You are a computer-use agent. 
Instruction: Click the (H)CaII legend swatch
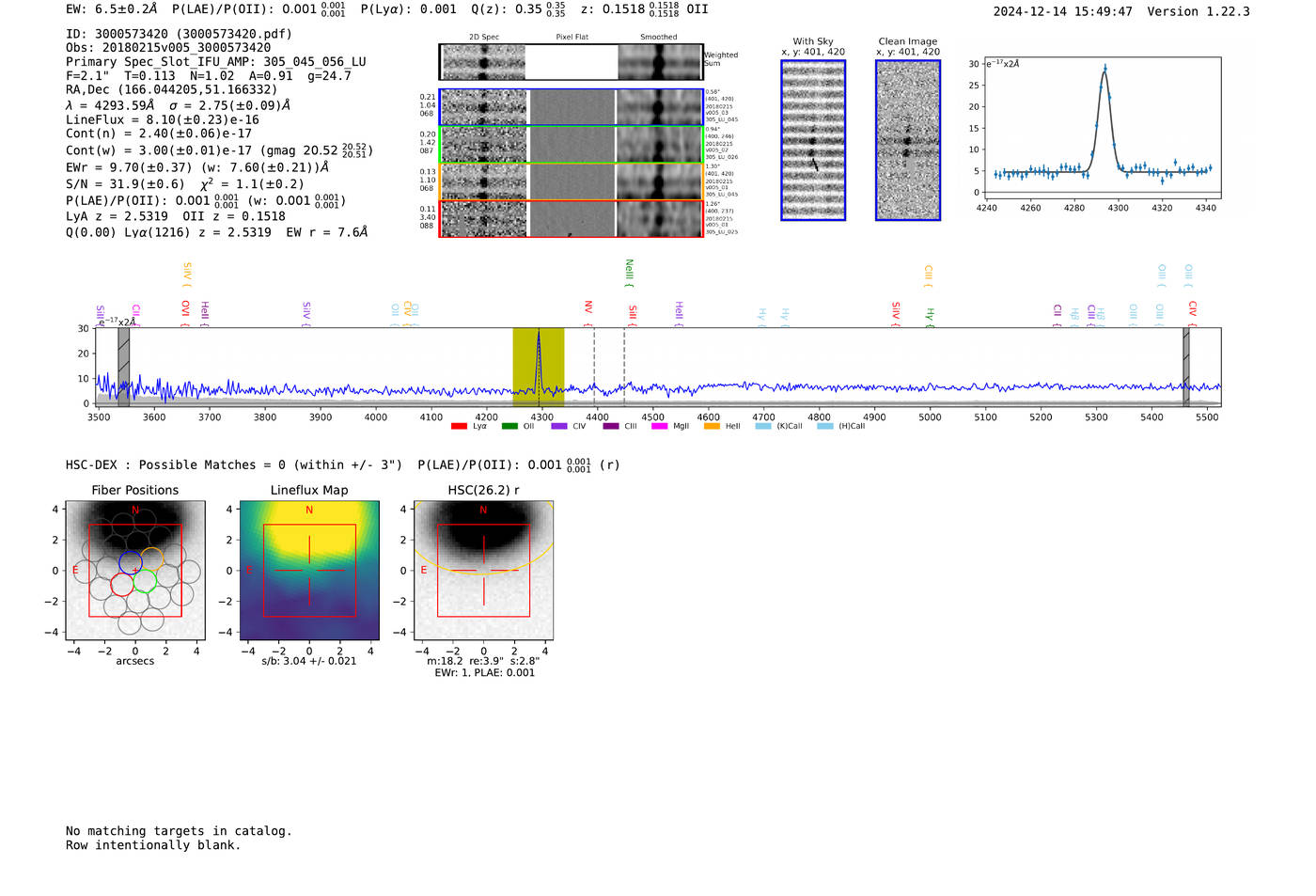pyautogui.click(x=825, y=427)
